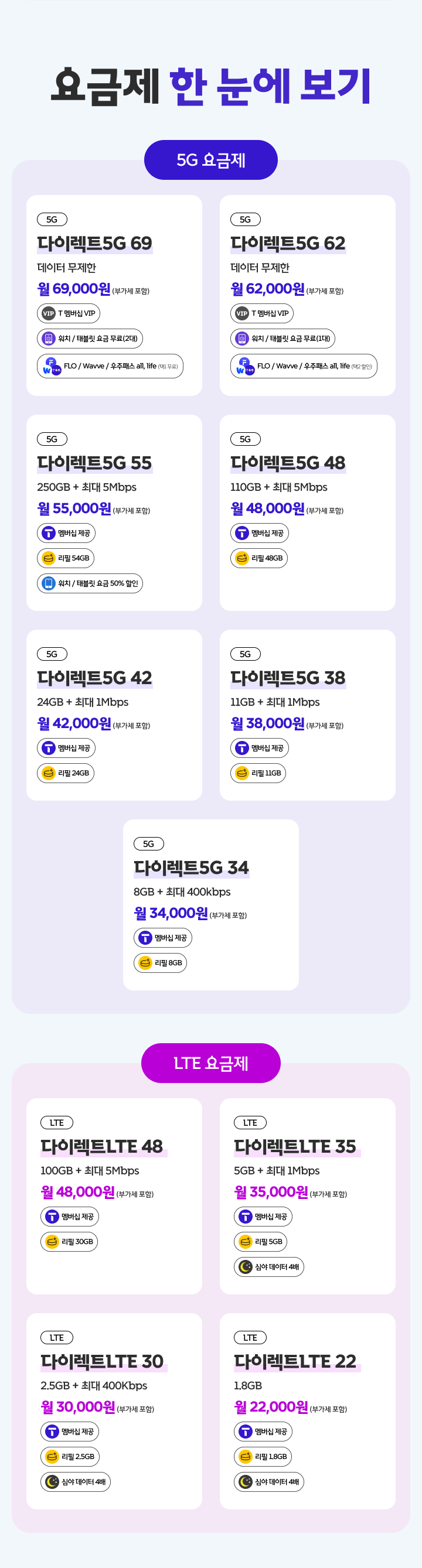
Task: Click the VIP icon in 다이렉트5G 69 card
Action: point(49,313)
